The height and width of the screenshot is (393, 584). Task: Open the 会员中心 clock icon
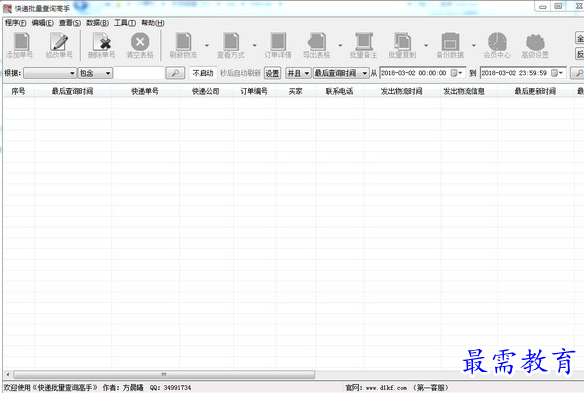click(497, 42)
